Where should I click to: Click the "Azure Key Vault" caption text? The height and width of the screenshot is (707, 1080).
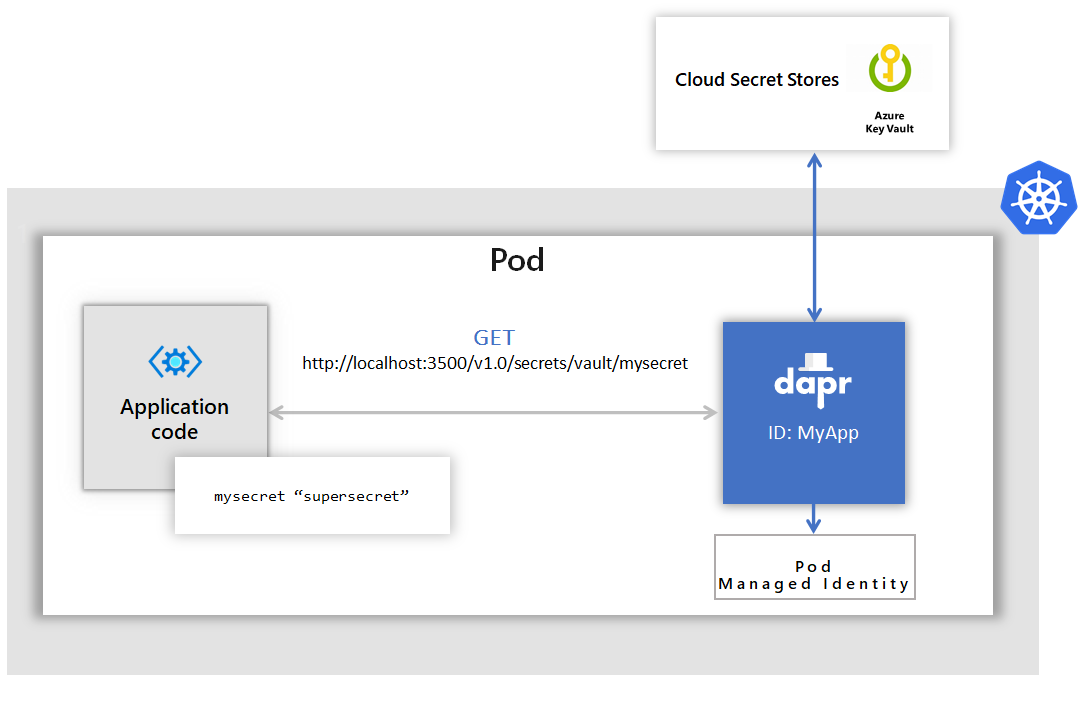(x=889, y=122)
